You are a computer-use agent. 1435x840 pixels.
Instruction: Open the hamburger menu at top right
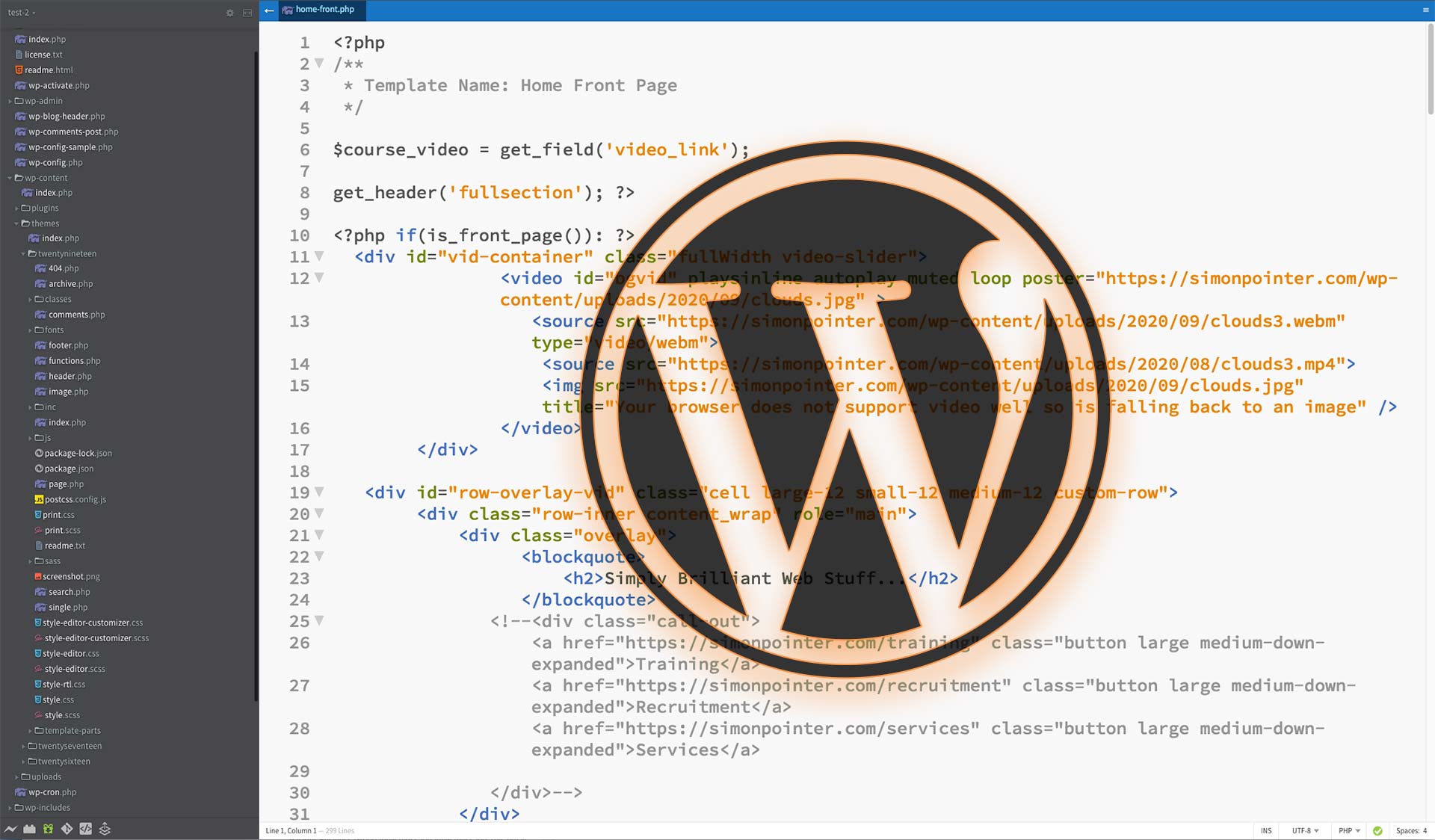click(x=1425, y=10)
